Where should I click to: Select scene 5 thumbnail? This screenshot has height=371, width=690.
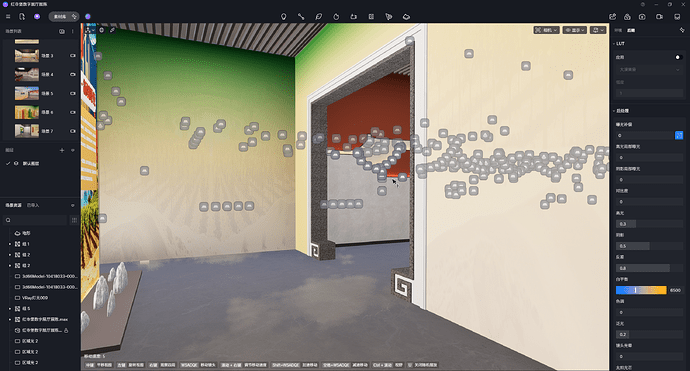point(27,93)
